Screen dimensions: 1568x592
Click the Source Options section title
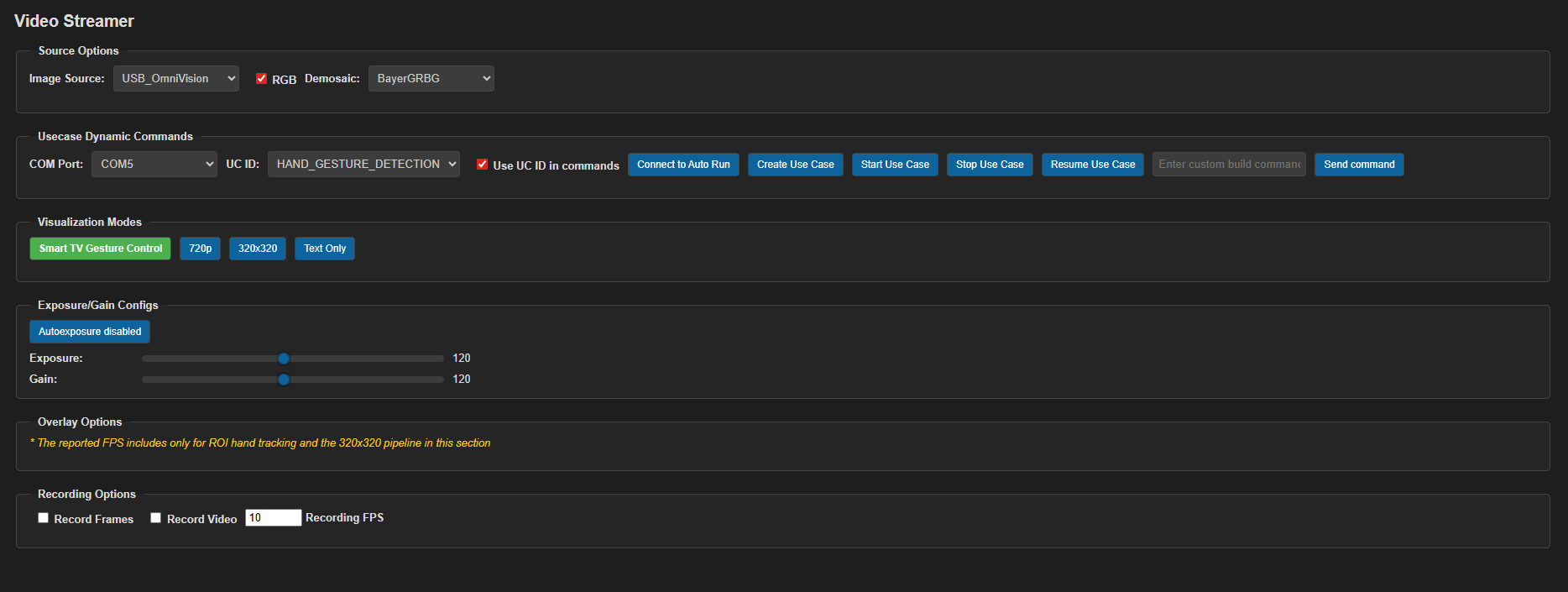point(79,51)
